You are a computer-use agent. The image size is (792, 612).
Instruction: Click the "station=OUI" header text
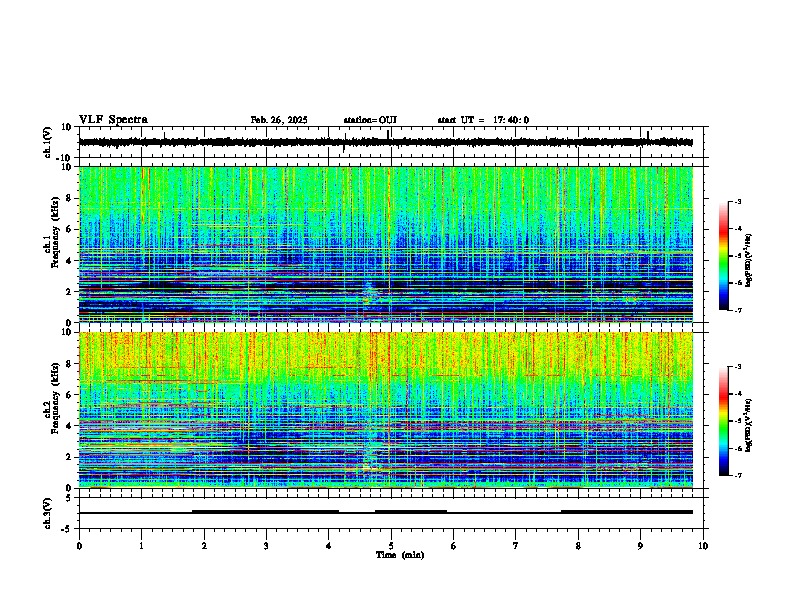coord(370,120)
